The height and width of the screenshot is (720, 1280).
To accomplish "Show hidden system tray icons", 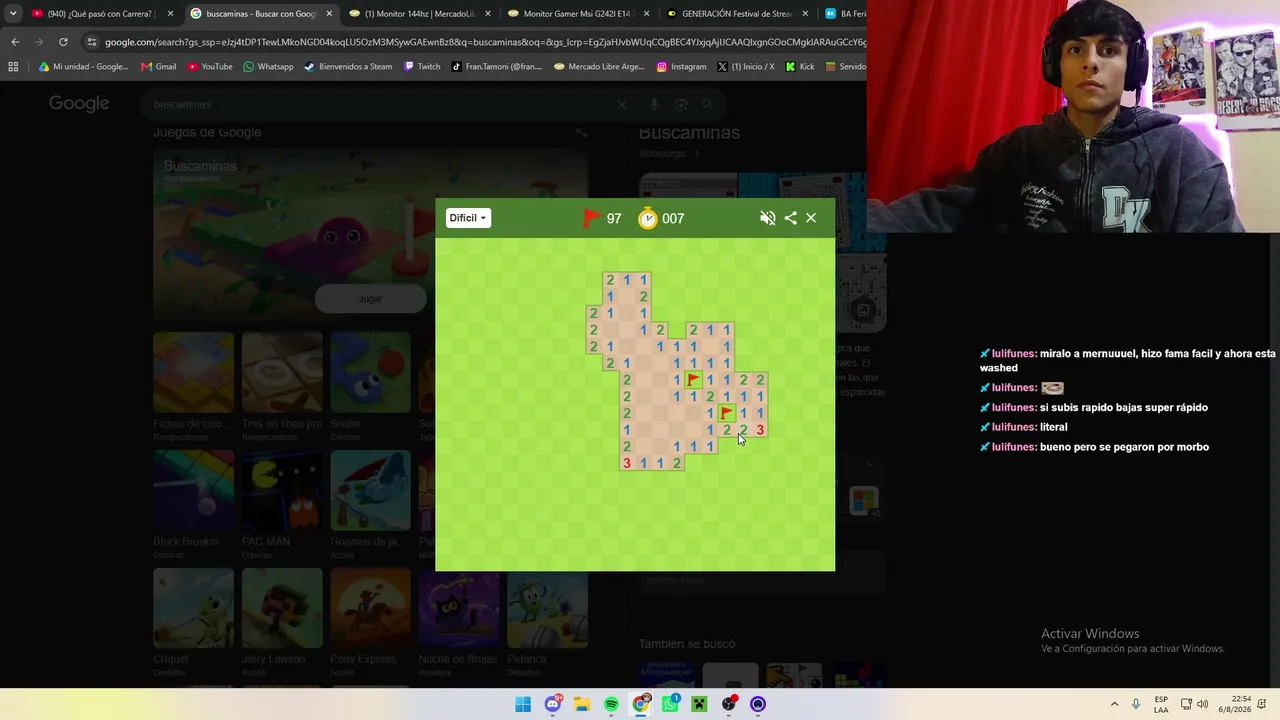I will click(1114, 704).
